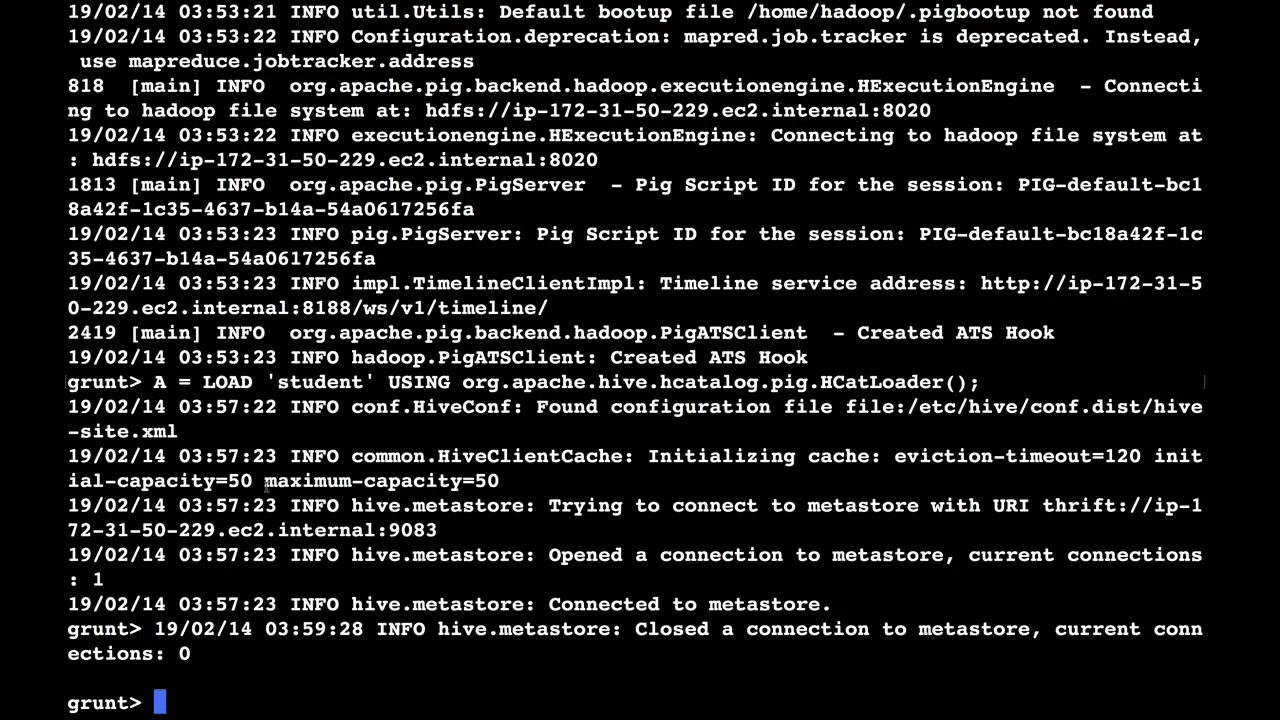1280x720 pixels.
Task: Click the file:/etc/hive/conf.dist/hive path
Action: [1024, 406]
